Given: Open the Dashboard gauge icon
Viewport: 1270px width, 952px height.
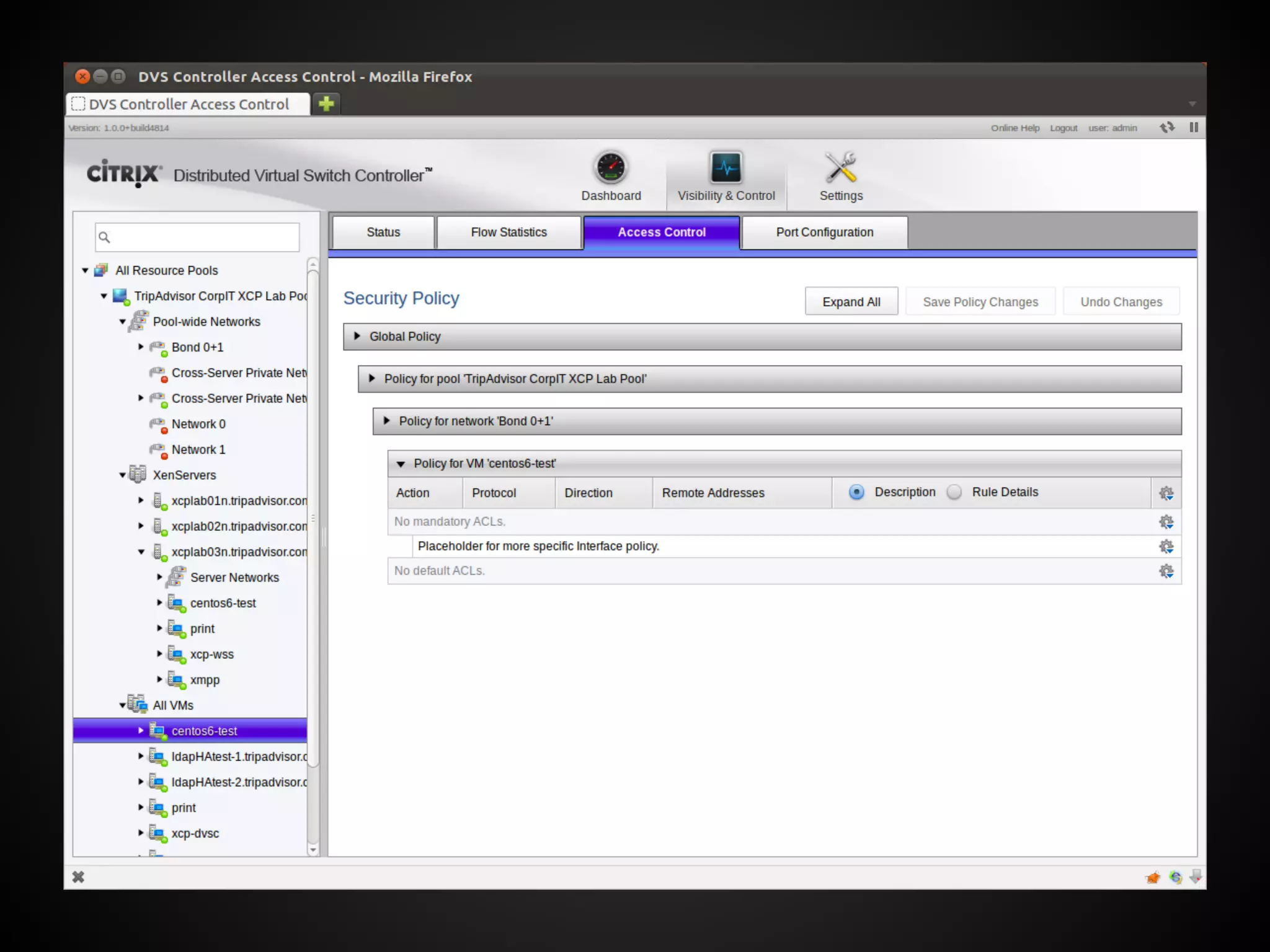Looking at the screenshot, I should [611, 167].
